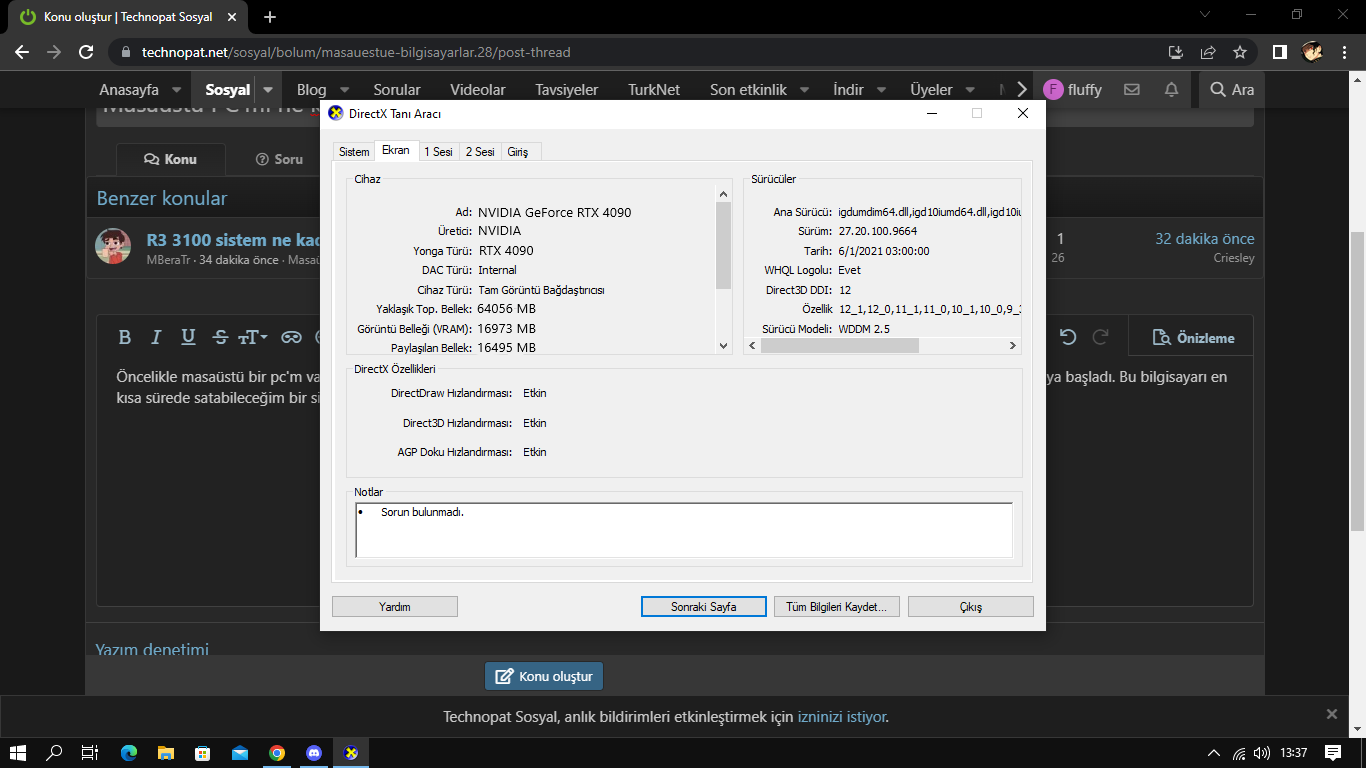Switch to the Sistem tab in DirectX tool

coord(354,151)
